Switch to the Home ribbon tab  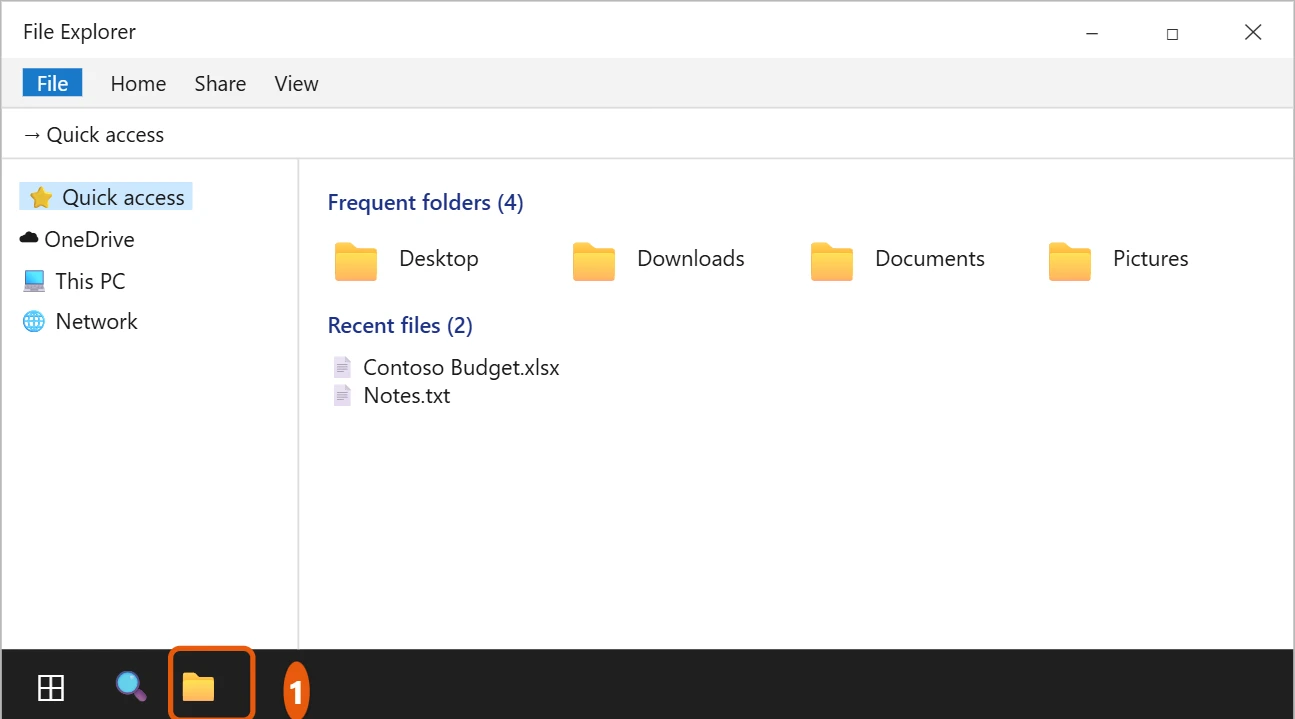click(138, 84)
